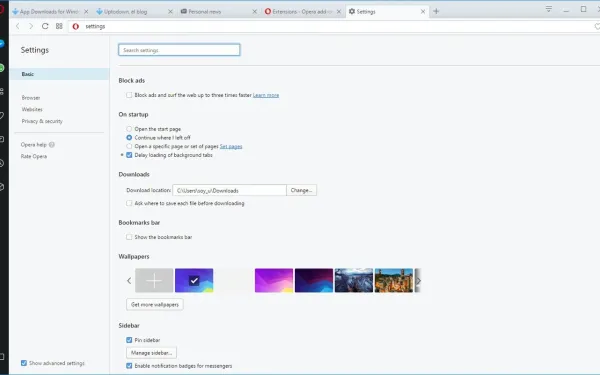This screenshot has height=375, width=600.
Task: Click Get more wallpapers button
Action: point(155,305)
